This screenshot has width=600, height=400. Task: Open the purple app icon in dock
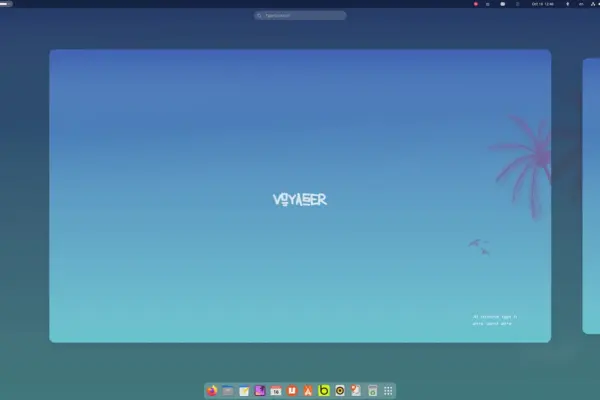pos(260,390)
